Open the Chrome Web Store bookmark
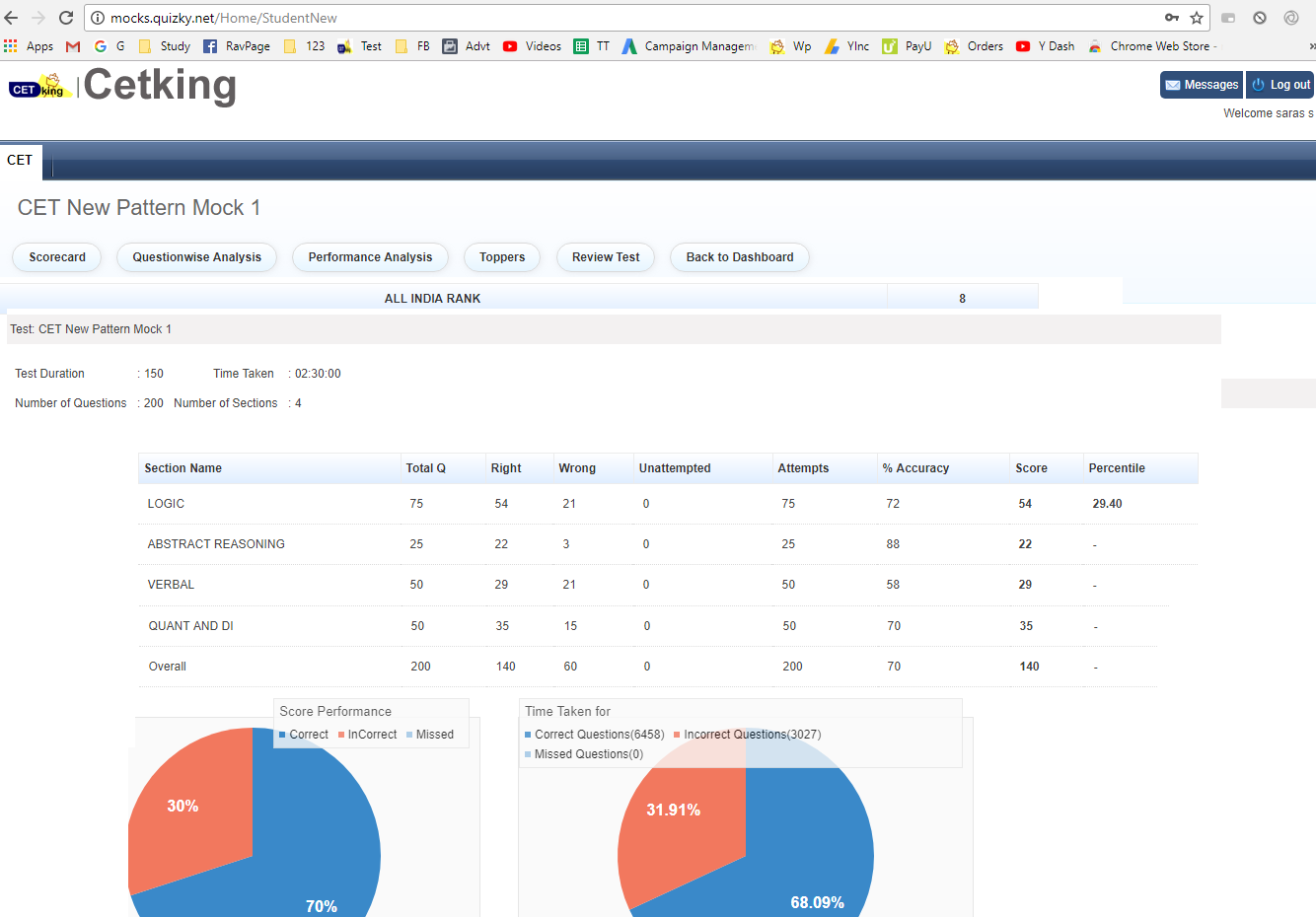 tap(1152, 46)
